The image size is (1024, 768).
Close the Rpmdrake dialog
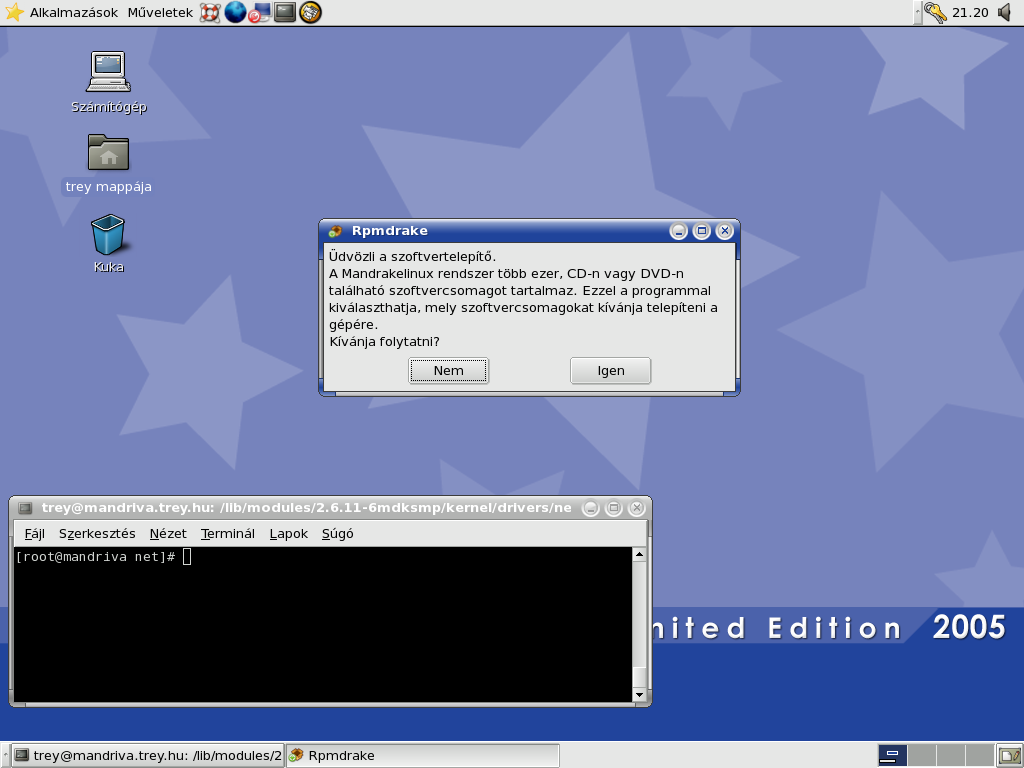[724, 231]
